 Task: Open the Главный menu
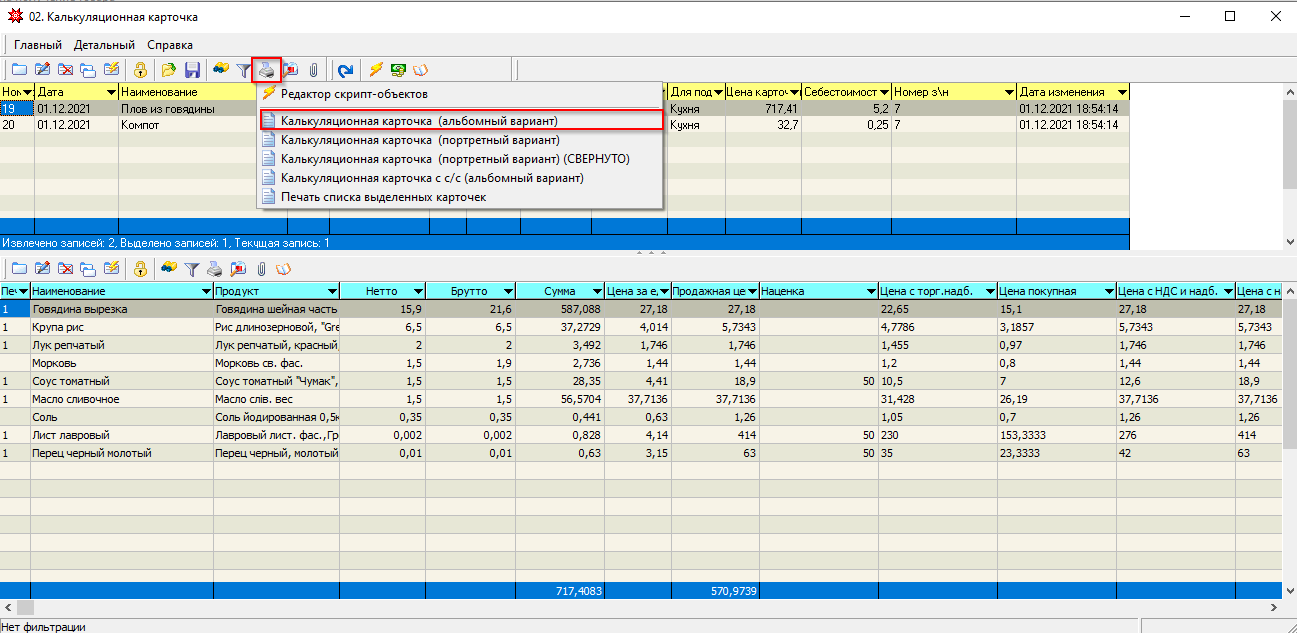point(38,45)
